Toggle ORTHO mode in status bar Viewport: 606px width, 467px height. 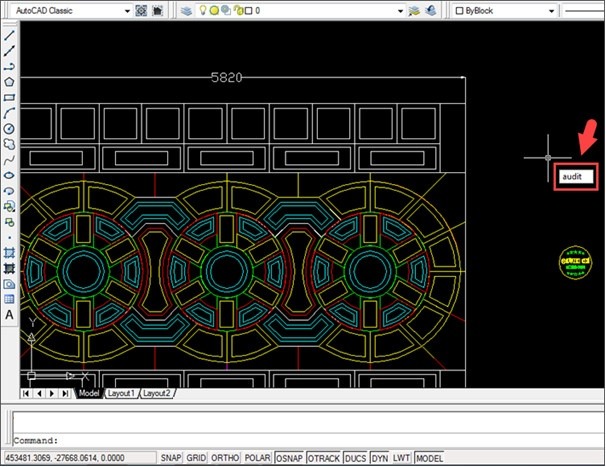click(225, 458)
